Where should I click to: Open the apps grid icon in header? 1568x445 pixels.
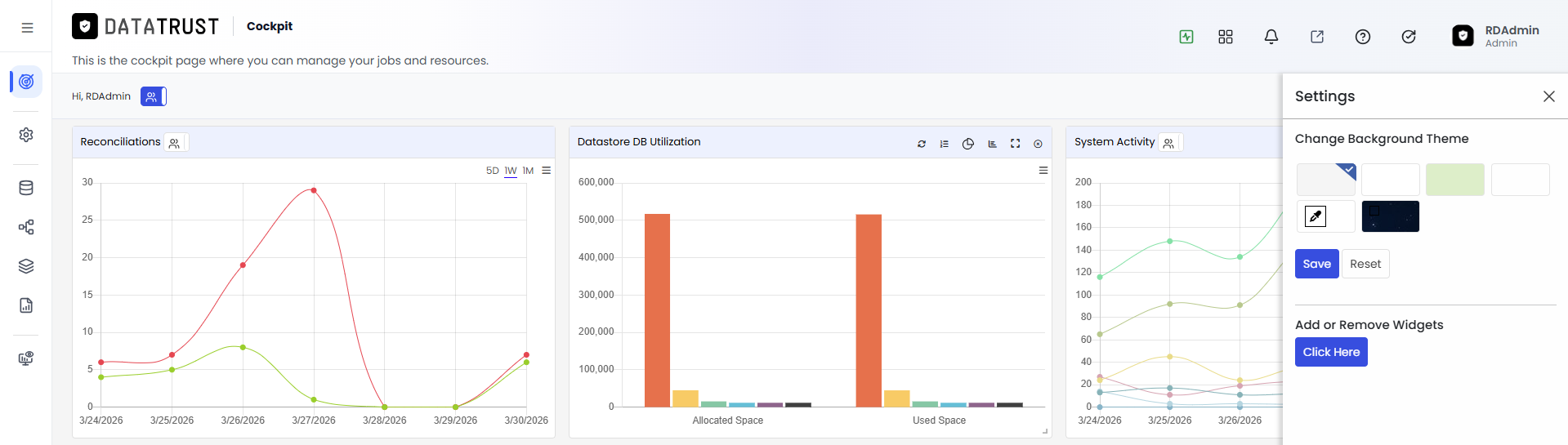pos(1226,37)
